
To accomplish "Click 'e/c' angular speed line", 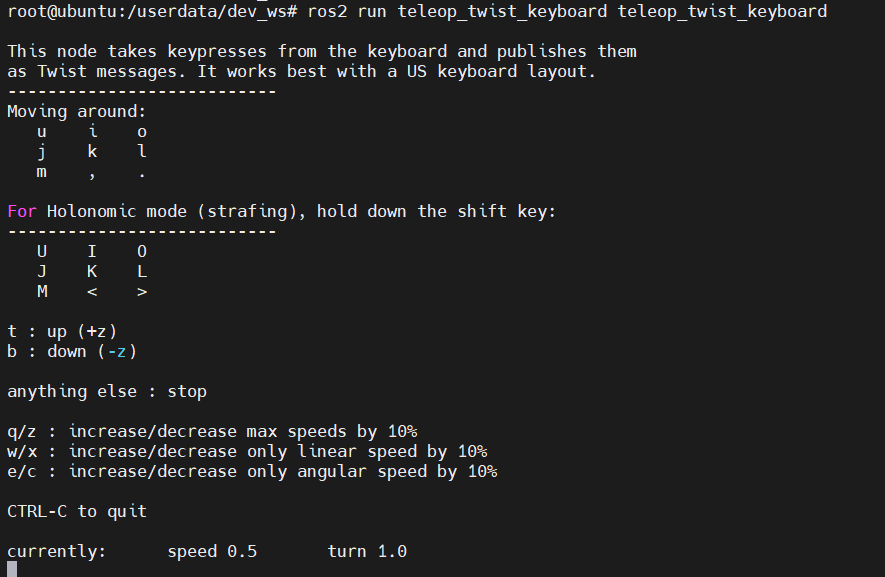I will coord(252,471).
